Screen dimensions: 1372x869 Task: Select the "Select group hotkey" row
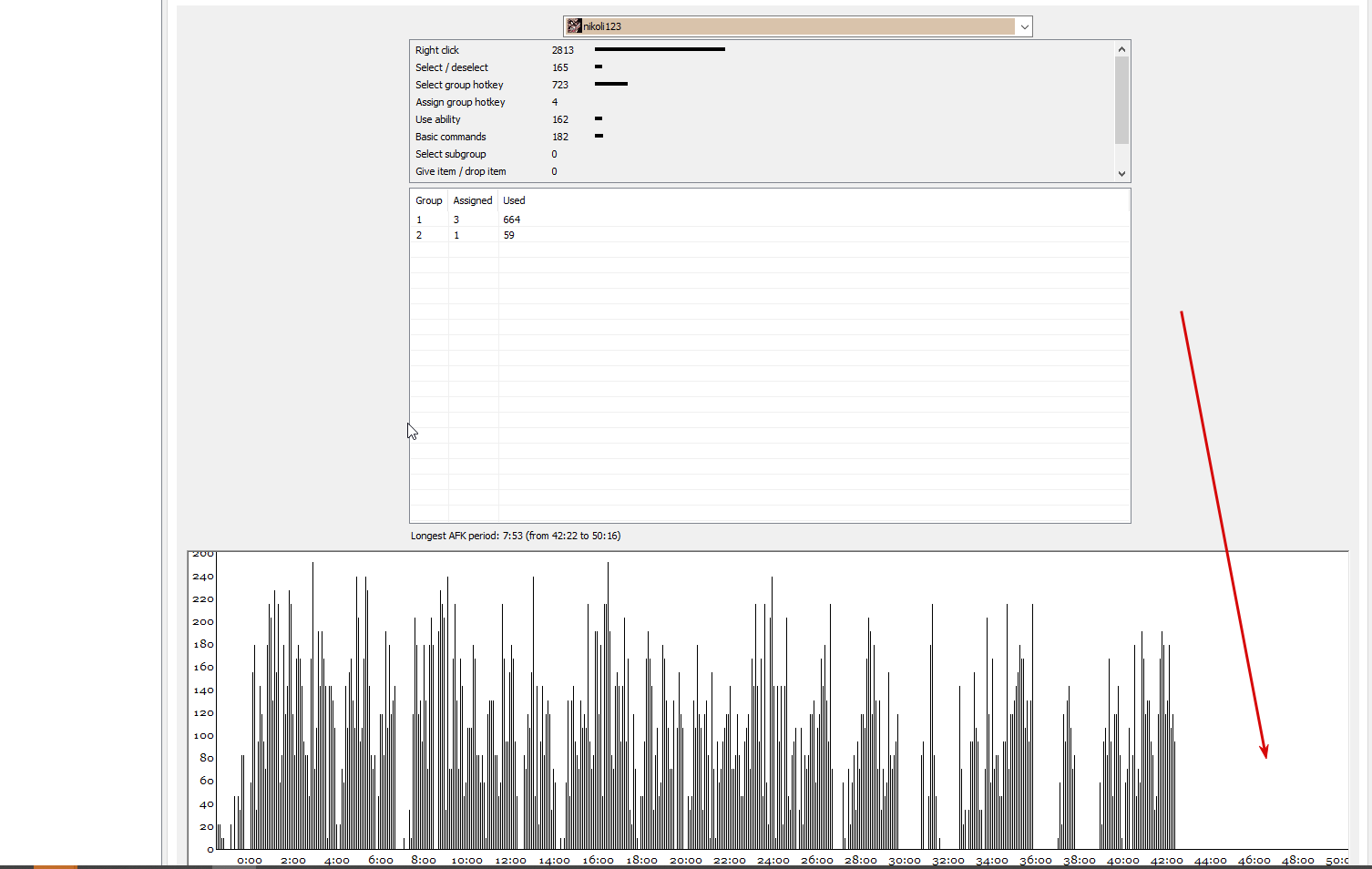tap(762, 85)
